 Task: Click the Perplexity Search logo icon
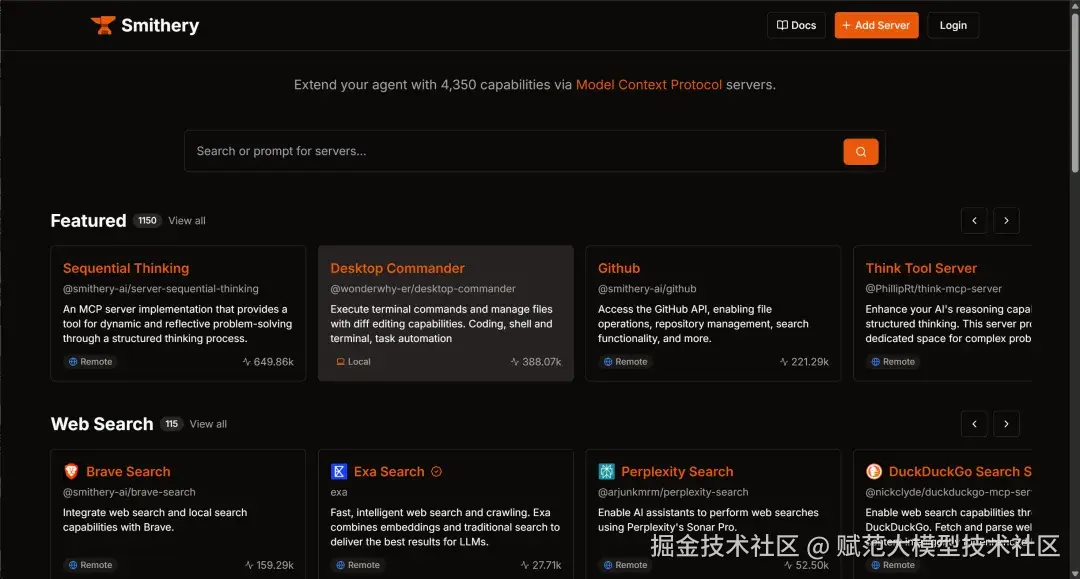pos(606,472)
